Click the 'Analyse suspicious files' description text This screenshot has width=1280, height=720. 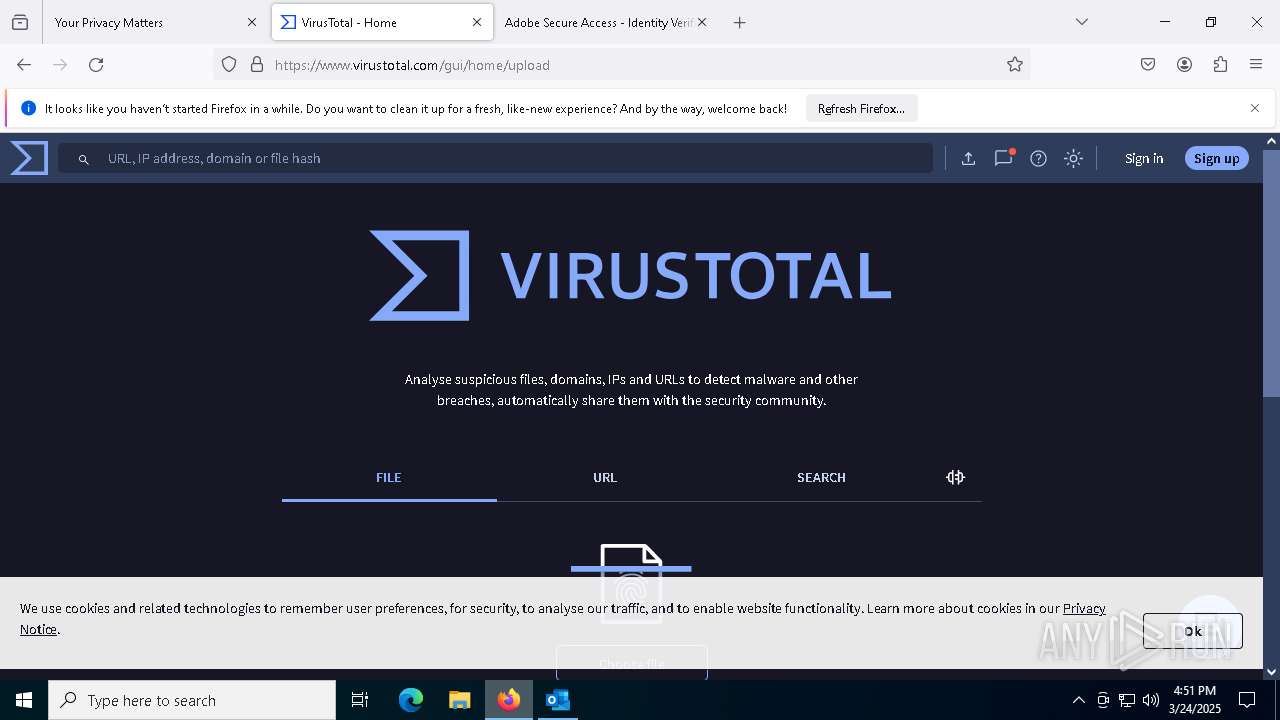tap(631, 390)
